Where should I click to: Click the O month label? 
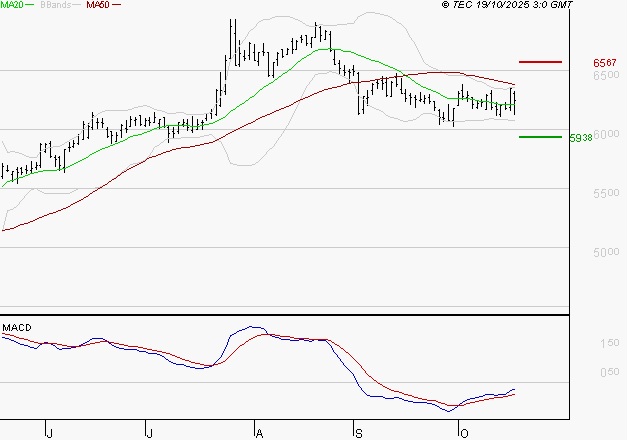tap(464, 434)
